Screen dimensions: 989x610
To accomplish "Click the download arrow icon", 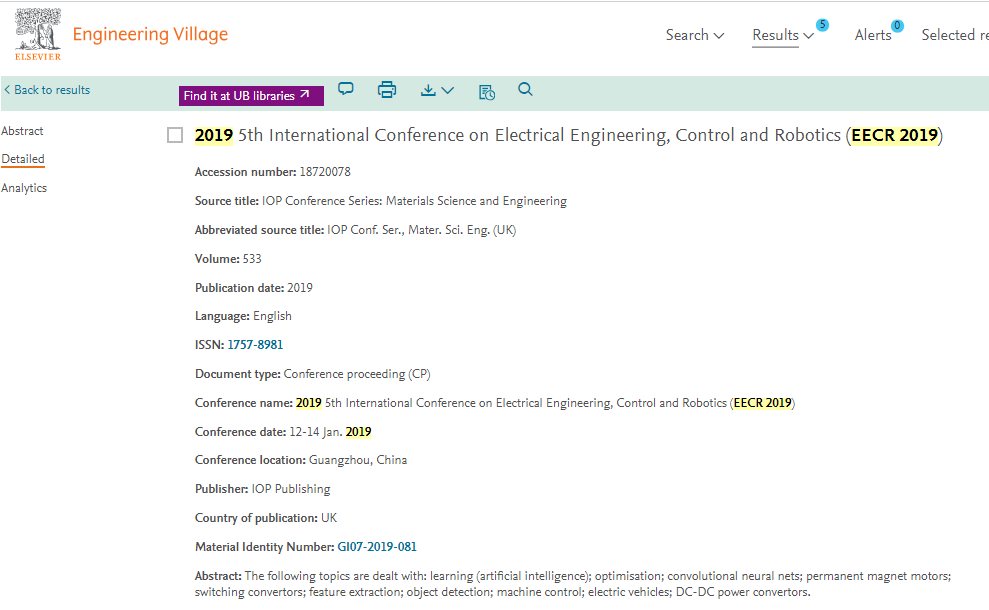I will click(428, 90).
